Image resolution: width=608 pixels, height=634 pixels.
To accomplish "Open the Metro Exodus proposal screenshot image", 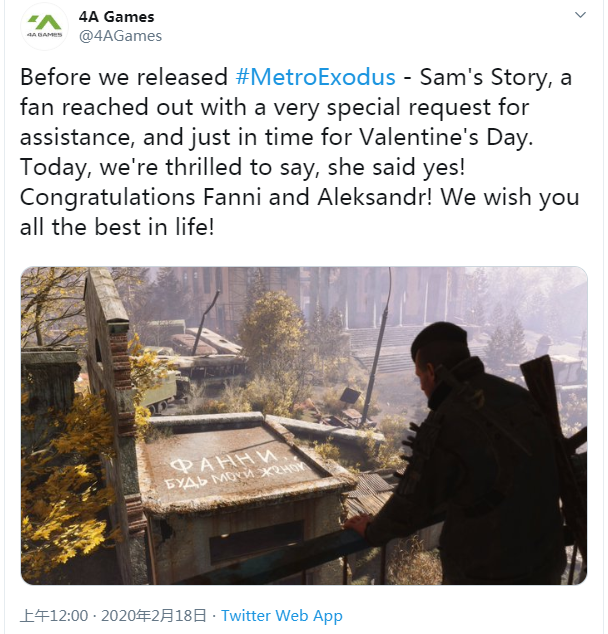I will 304,426.
